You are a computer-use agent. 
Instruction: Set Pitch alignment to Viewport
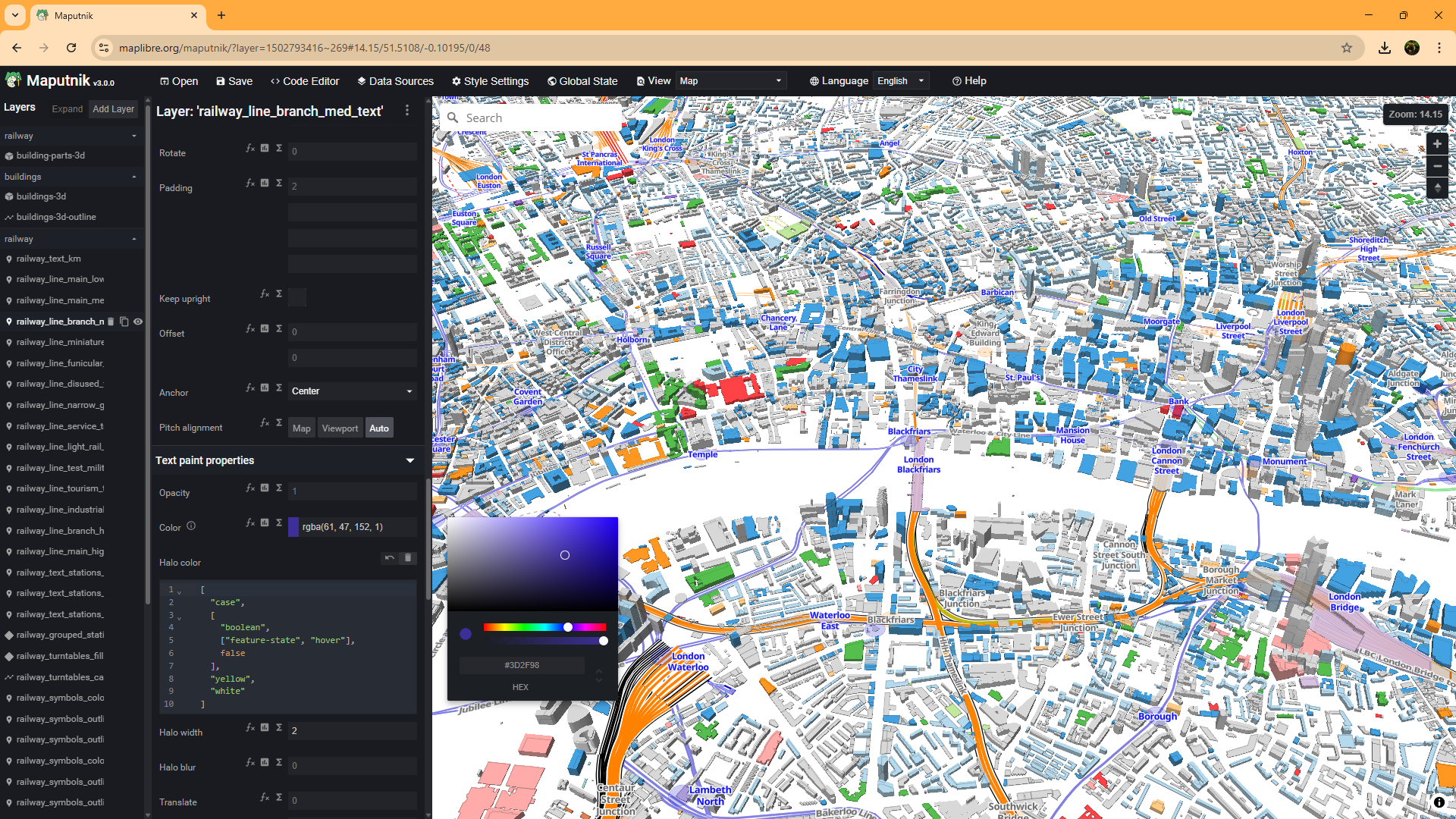coord(340,428)
